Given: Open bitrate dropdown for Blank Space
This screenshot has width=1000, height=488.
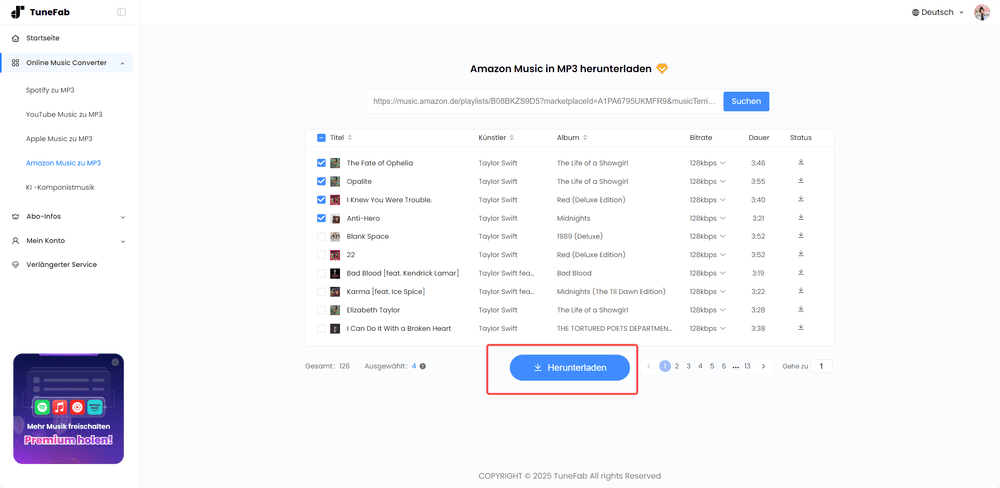Looking at the screenshot, I should tap(708, 237).
